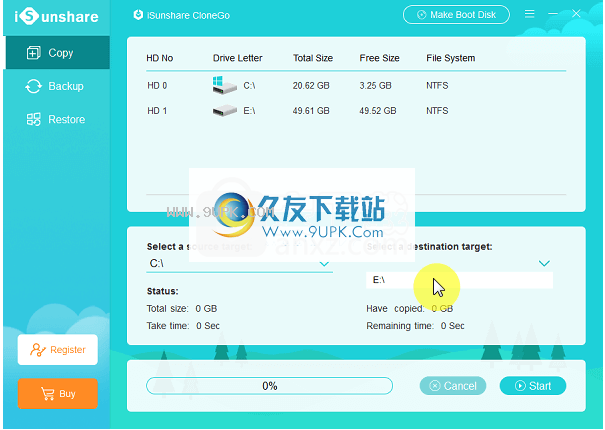Select the Windows drive icon for C:\
This screenshot has width=605, height=430.
coord(224,85)
